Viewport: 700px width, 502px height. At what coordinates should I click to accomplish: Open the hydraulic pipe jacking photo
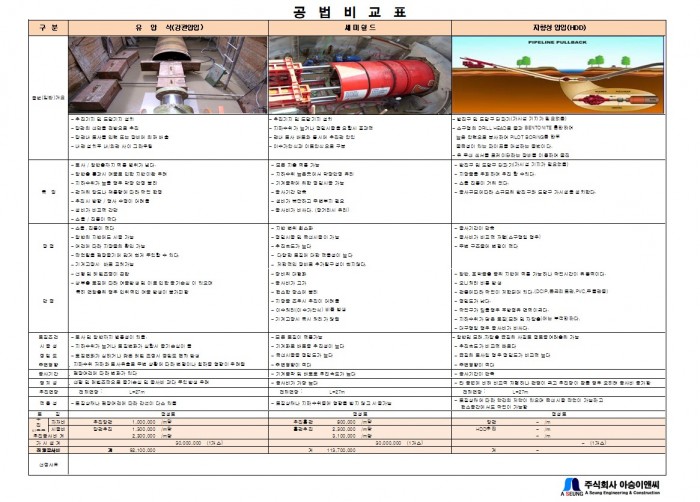click(x=167, y=76)
